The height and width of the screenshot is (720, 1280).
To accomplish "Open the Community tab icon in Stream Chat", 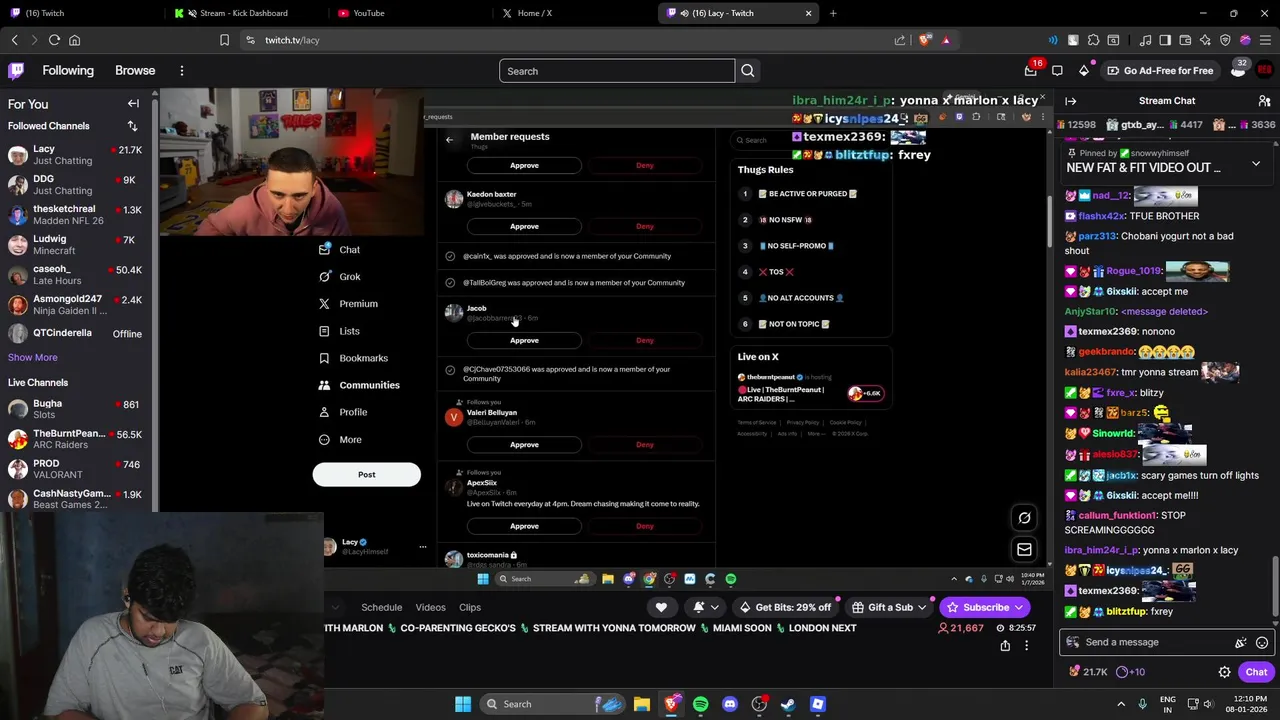I will (x=1264, y=101).
